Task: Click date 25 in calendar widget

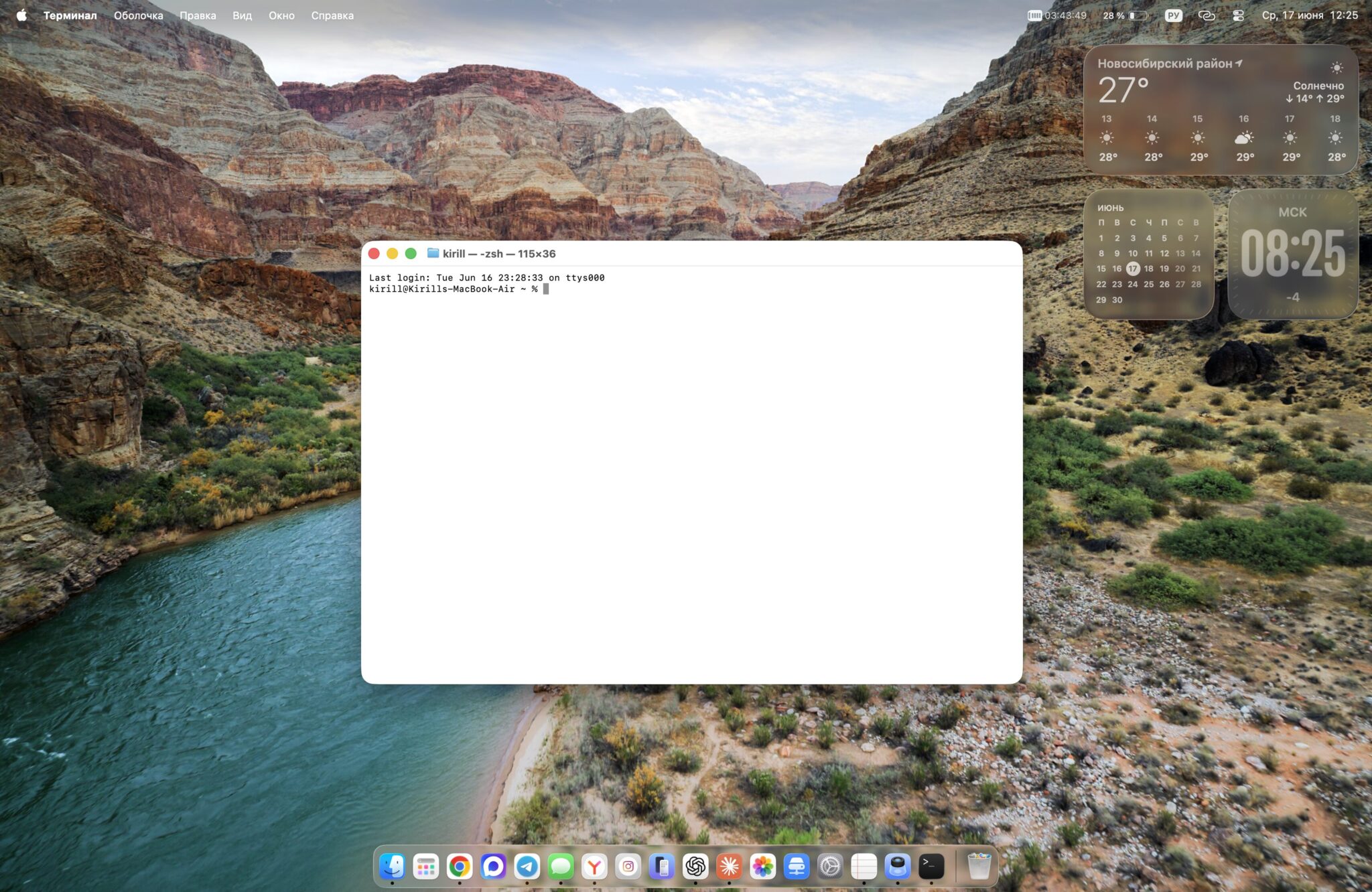Action: tap(1148, 285)
